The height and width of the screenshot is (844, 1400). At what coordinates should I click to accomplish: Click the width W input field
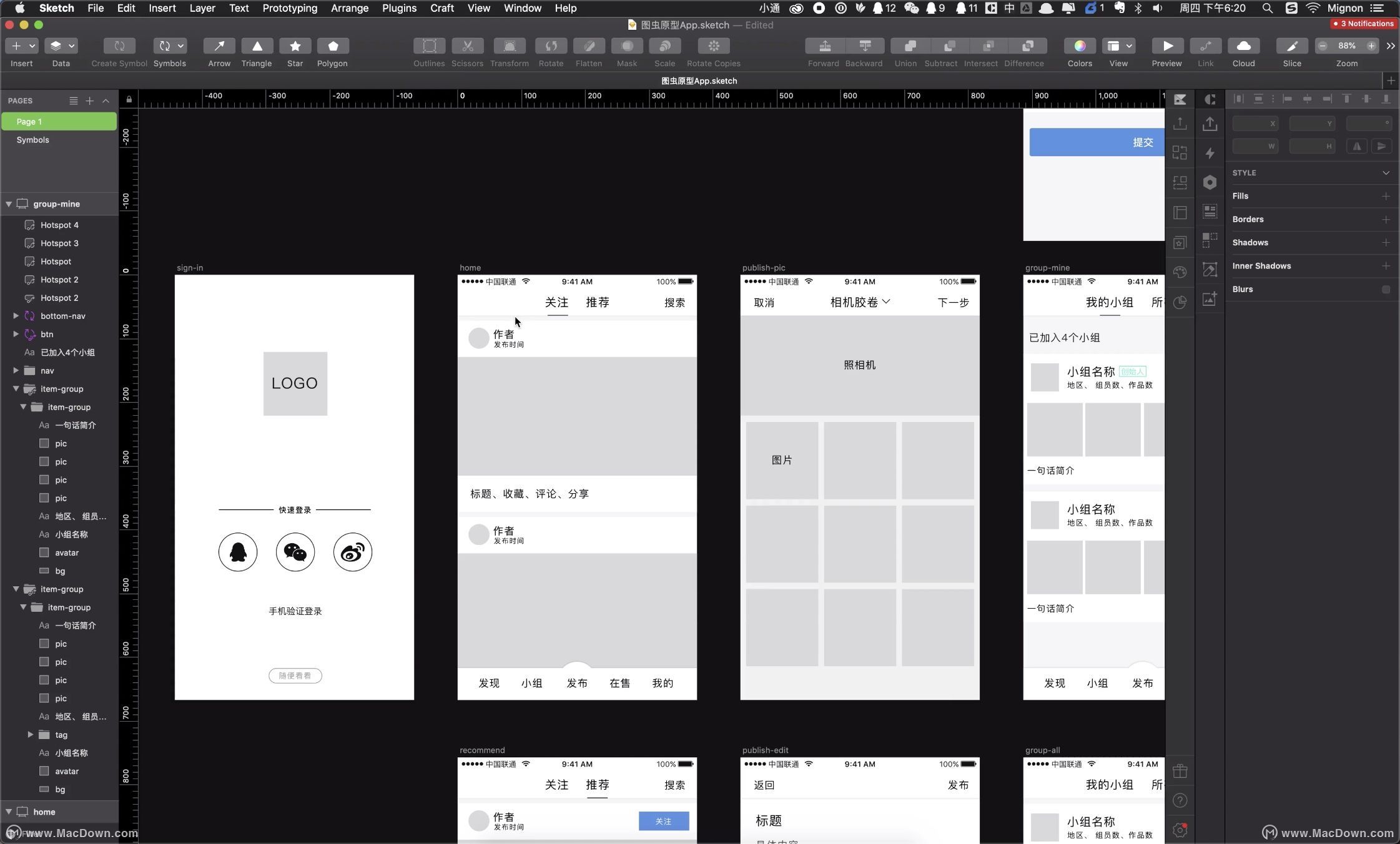pyautogui.click(x=1255, y=146)
